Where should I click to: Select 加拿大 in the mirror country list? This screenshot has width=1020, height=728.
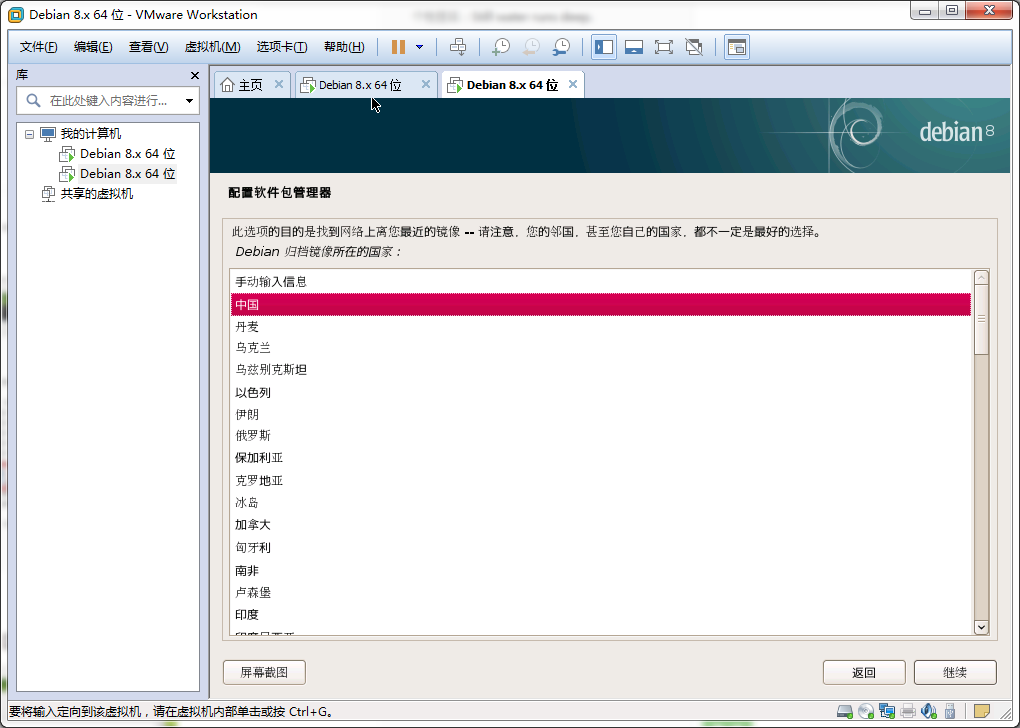[600, 525]
